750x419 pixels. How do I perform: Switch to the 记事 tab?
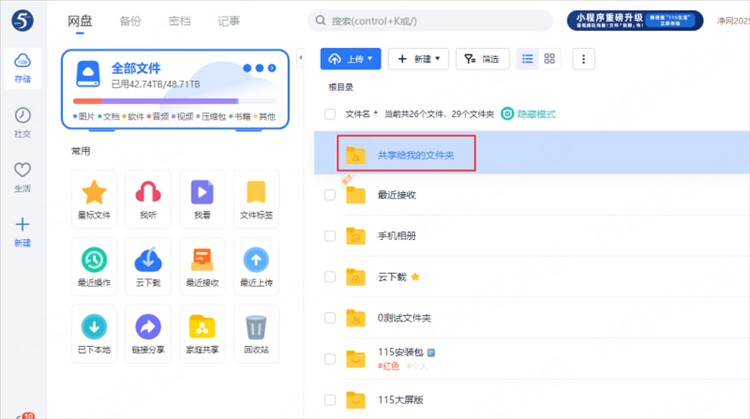click(229, 21)
